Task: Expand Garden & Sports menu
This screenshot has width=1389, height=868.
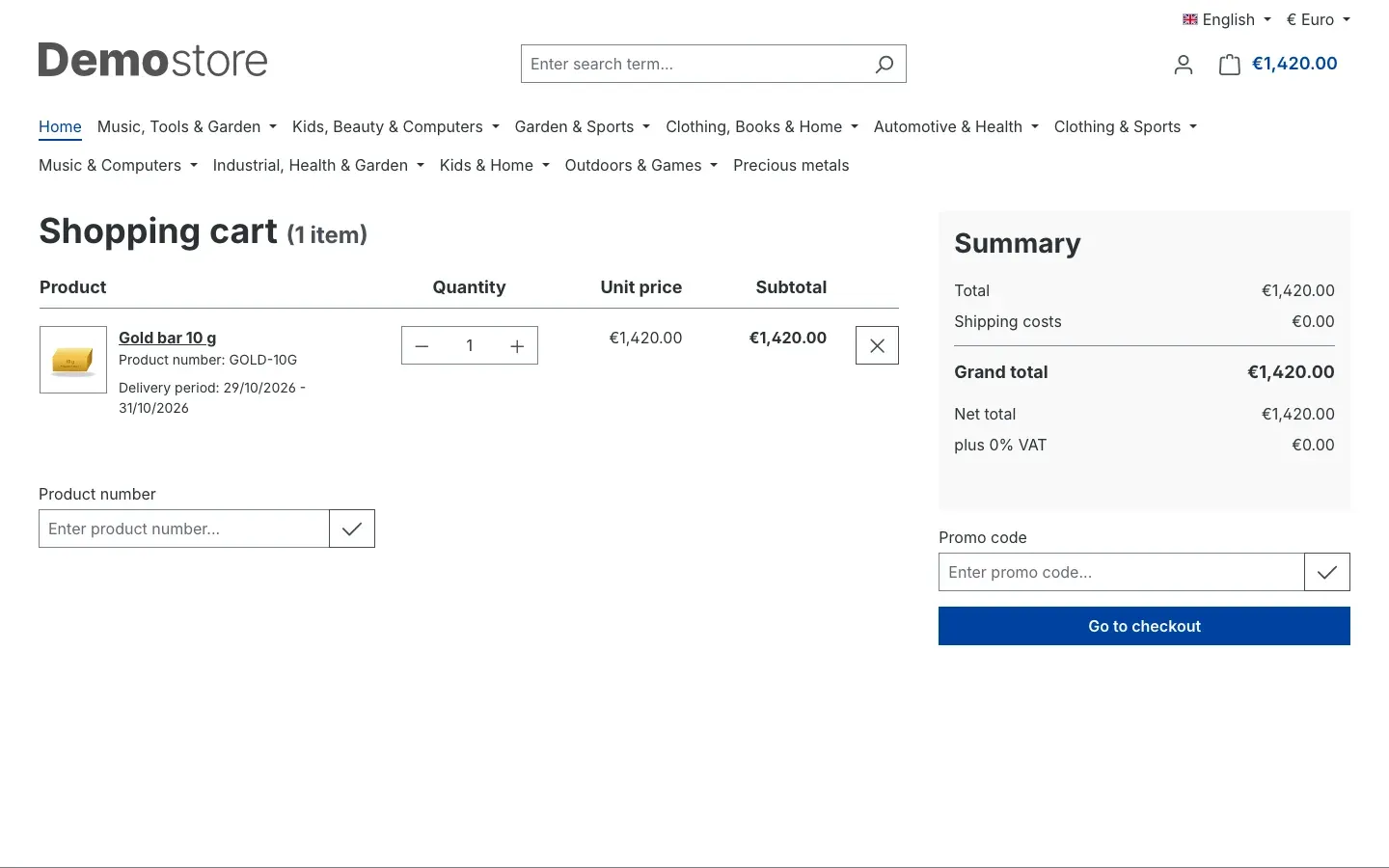Action: pos(583,126)
